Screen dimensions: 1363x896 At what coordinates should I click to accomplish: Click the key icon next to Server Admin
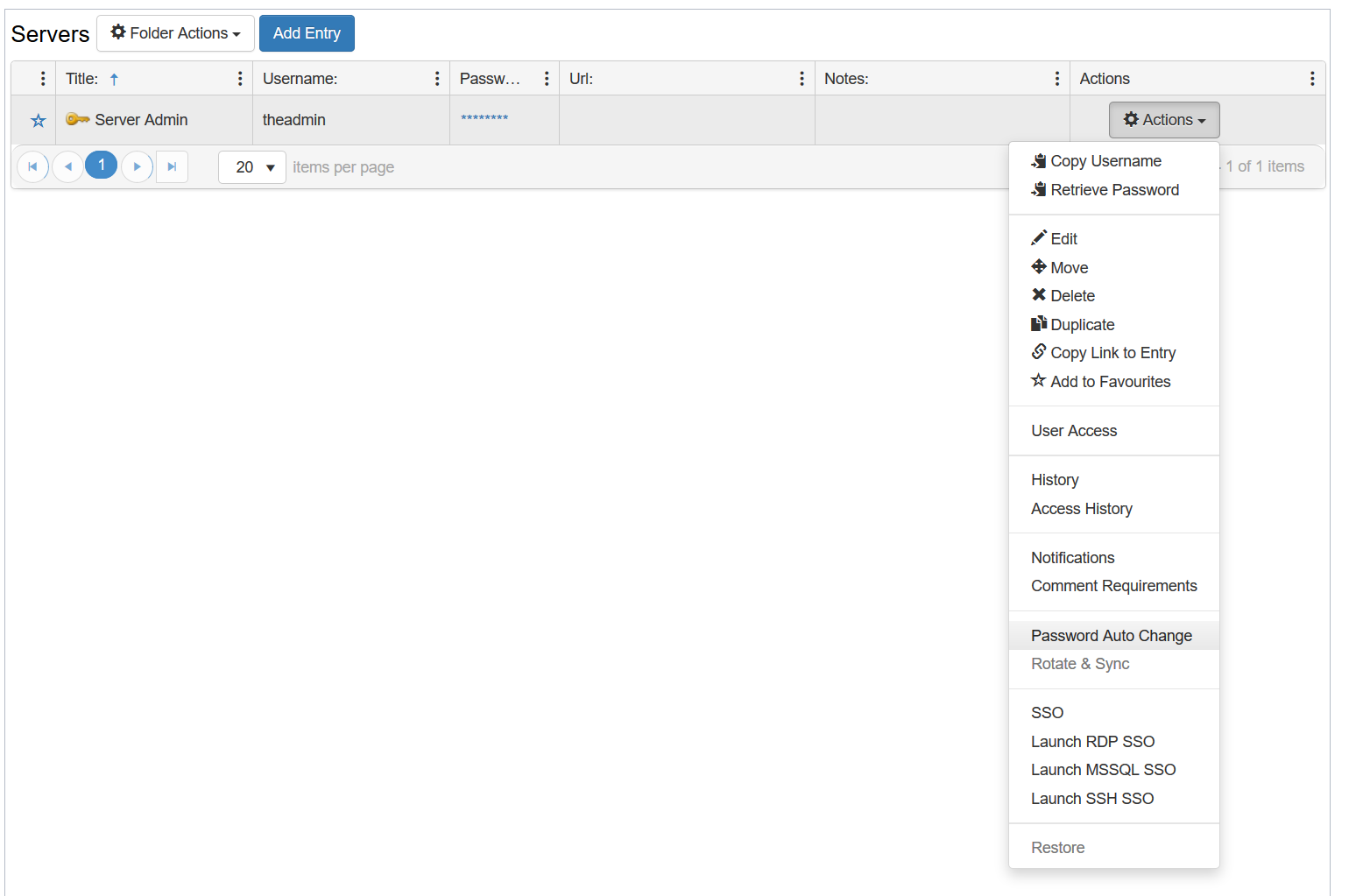click(x=78, y=119)
